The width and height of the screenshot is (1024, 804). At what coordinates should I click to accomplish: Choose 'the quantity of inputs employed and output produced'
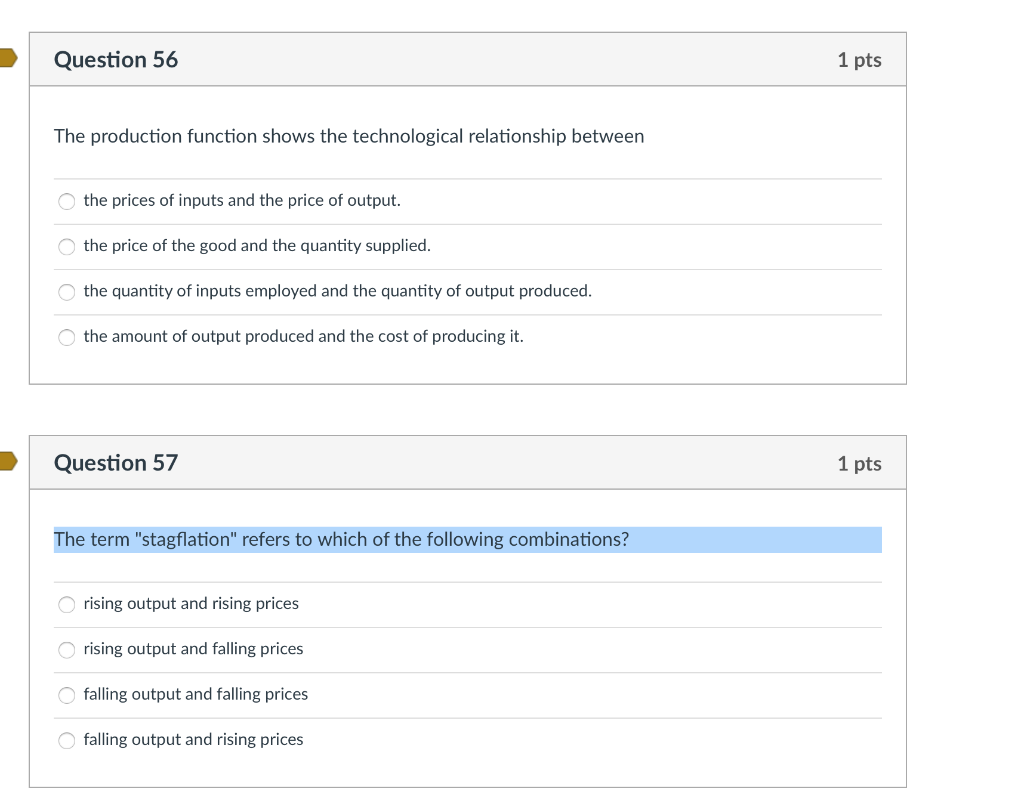(x=66, y=291)
